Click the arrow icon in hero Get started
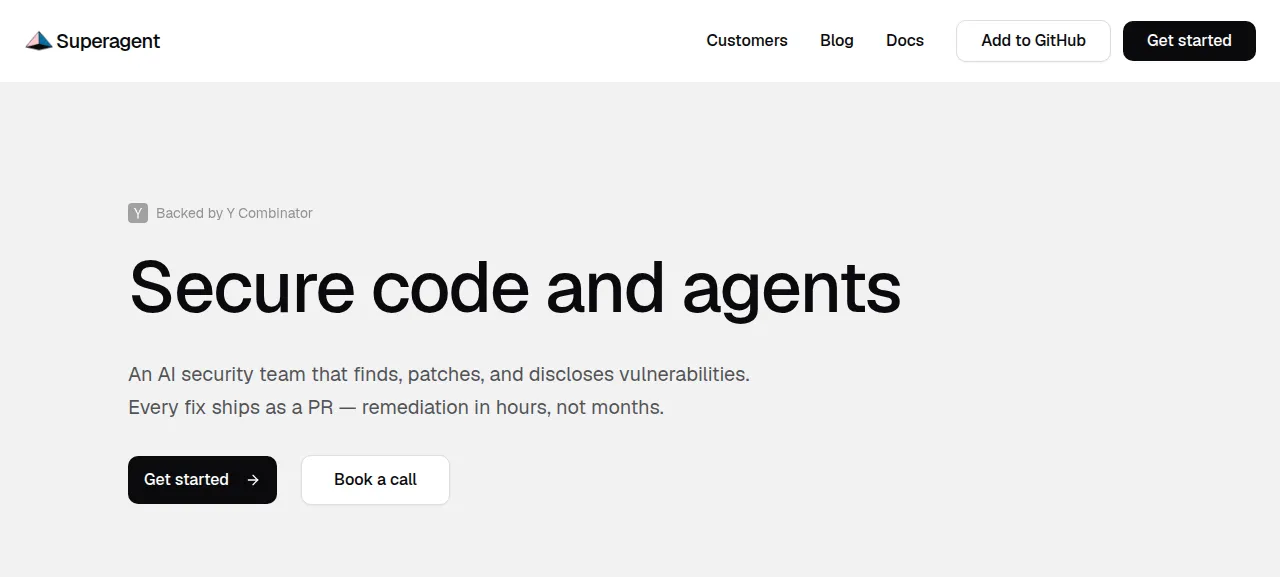 coord(253,480)
